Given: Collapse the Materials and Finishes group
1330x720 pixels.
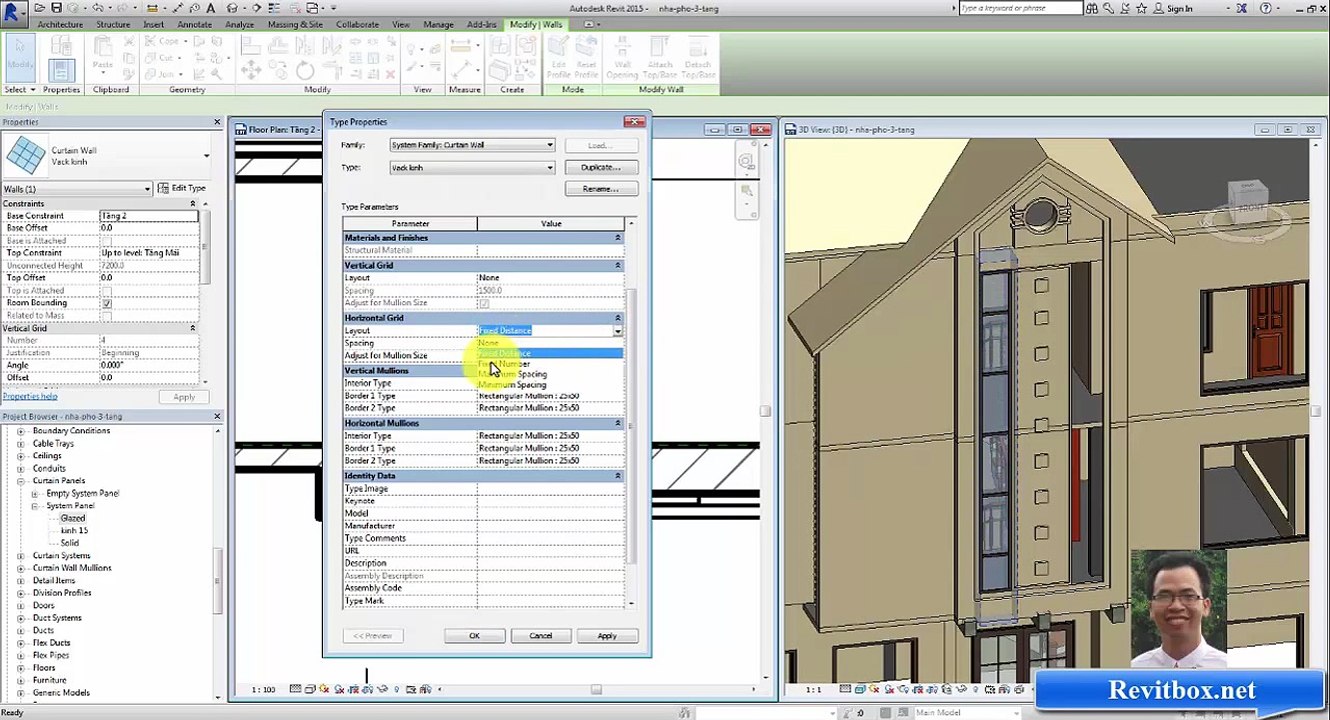Looking at the screenshot, I should (617, 238).
